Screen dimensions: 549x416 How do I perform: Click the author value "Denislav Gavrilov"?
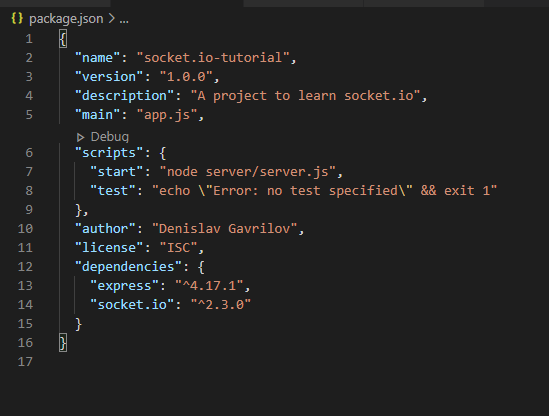click(224, 229)
